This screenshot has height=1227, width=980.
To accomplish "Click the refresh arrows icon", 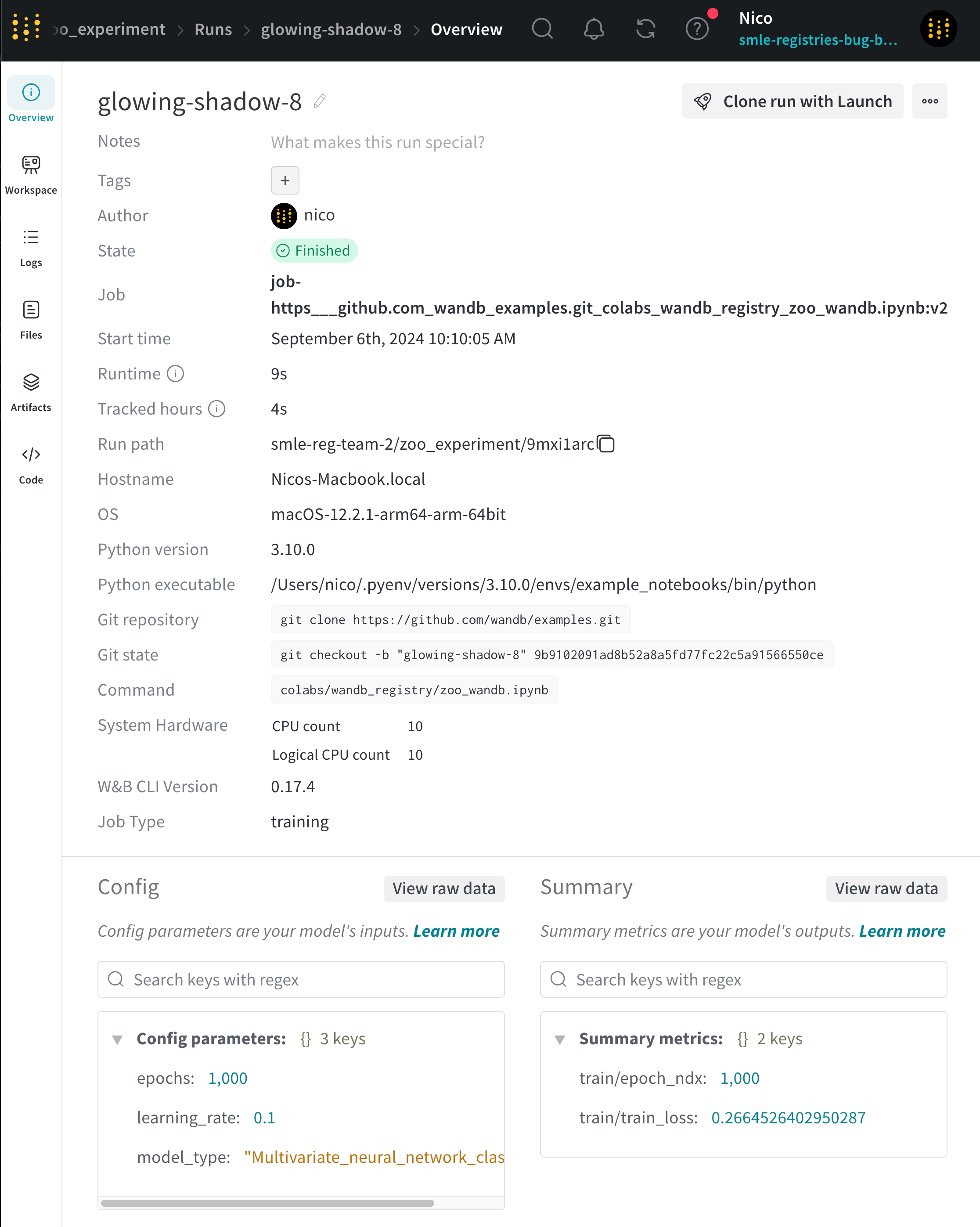I will 645,29.
